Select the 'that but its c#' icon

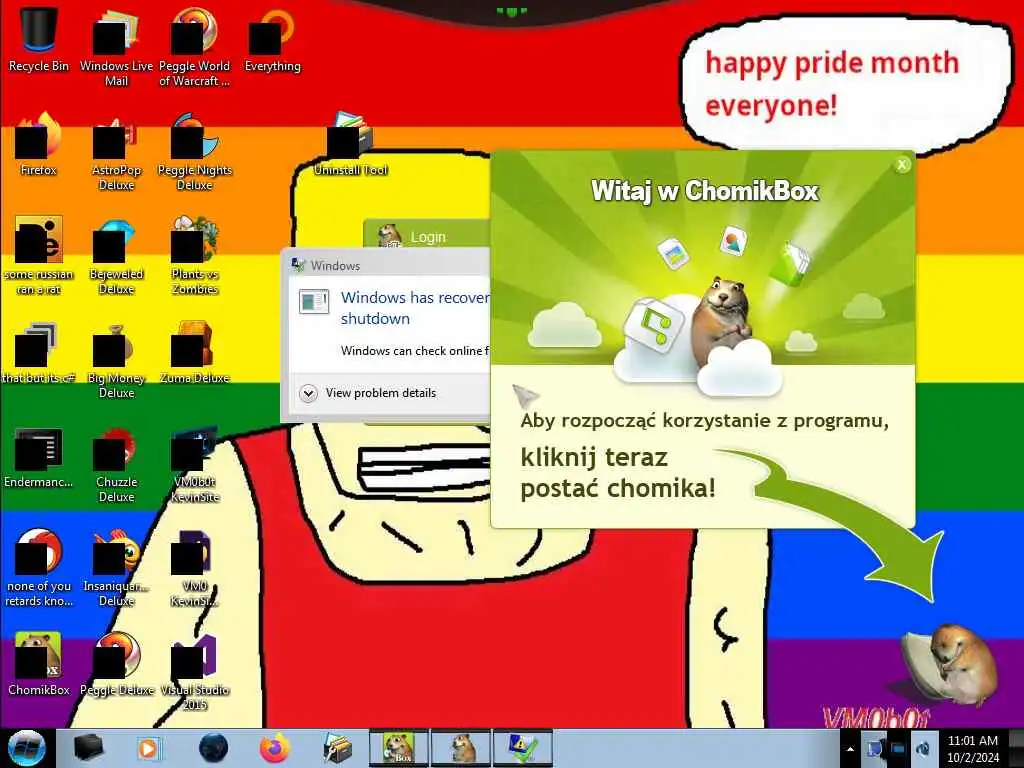pos(39,351)
